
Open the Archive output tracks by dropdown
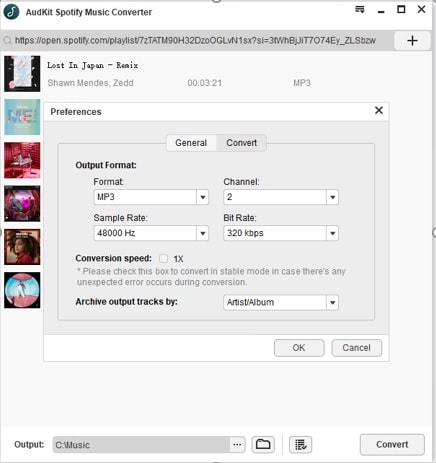click(281, 302)
